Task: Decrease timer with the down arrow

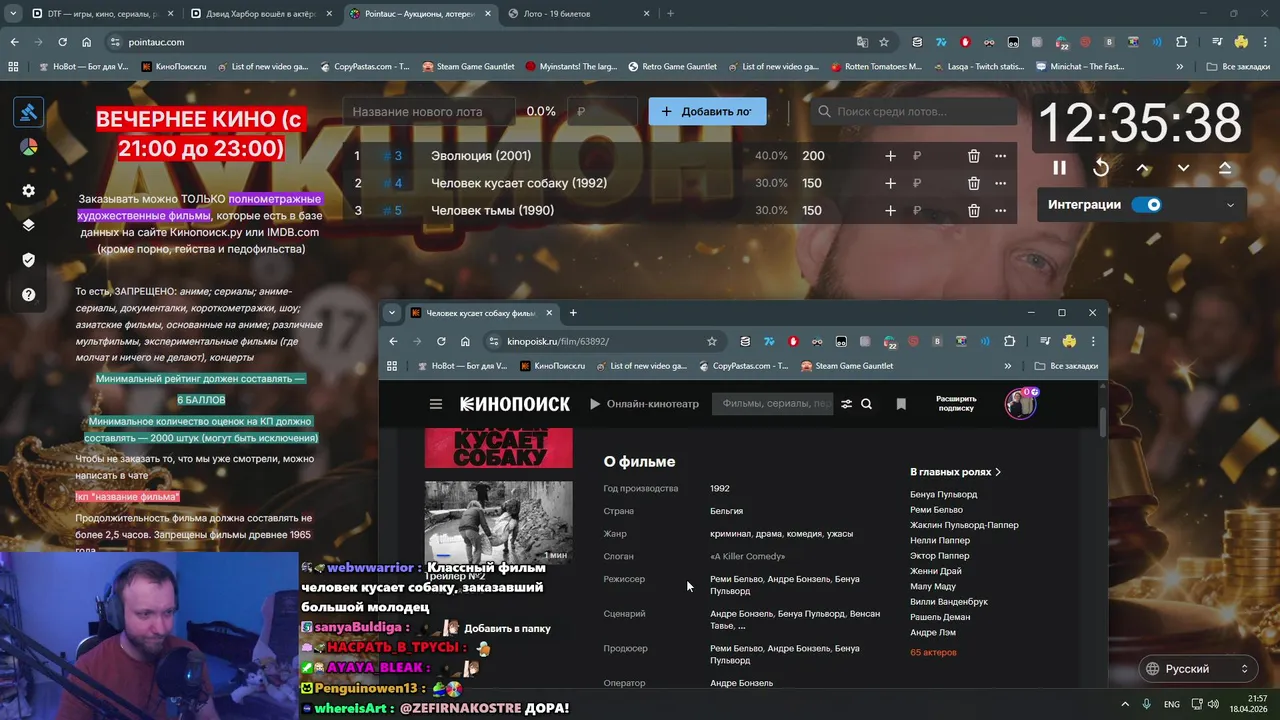Action: [1183, 168]
